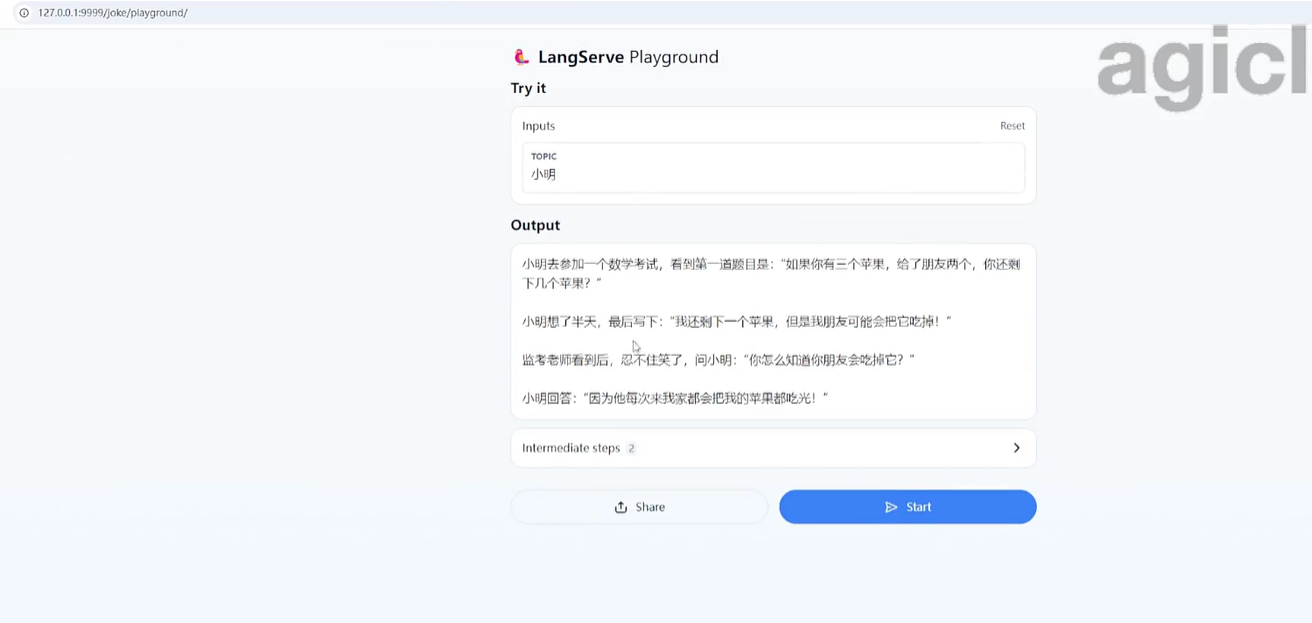Click the site info icon in address bar
This screenshot has height=623, width=1312.
pos(24,13)
